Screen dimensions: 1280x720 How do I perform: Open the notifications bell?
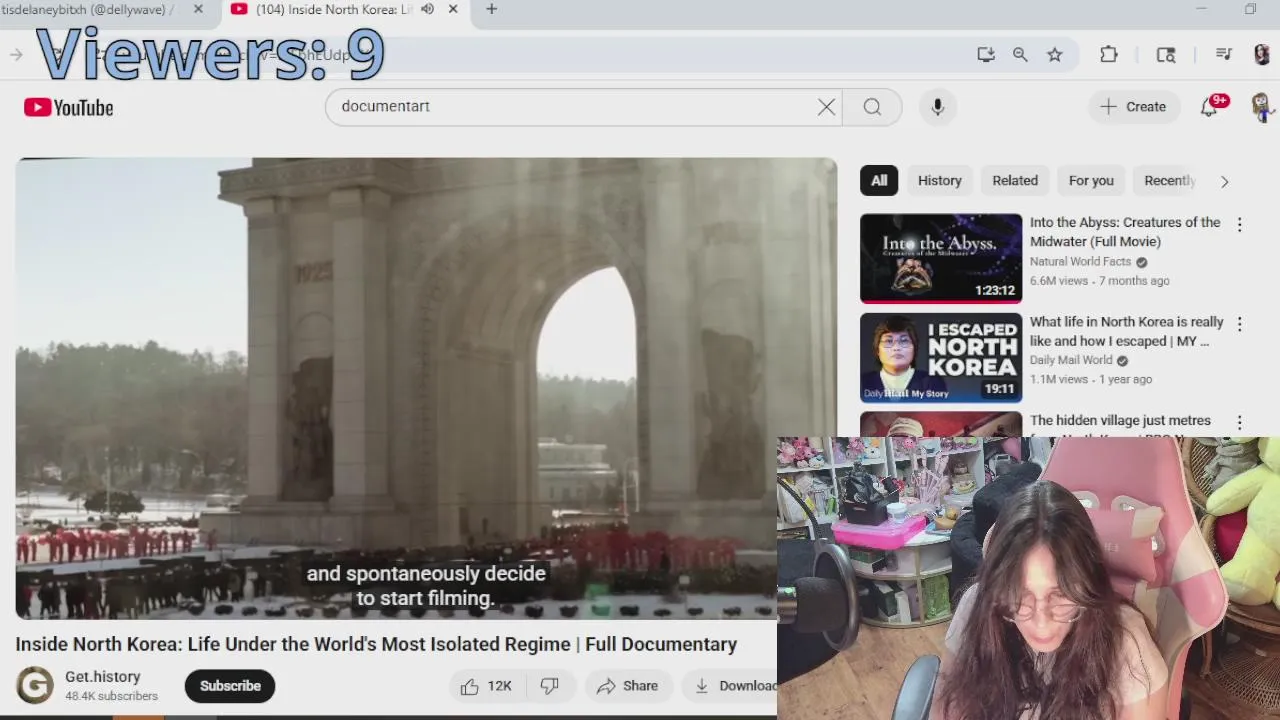pyautogui.click(x=1210, y=107)
